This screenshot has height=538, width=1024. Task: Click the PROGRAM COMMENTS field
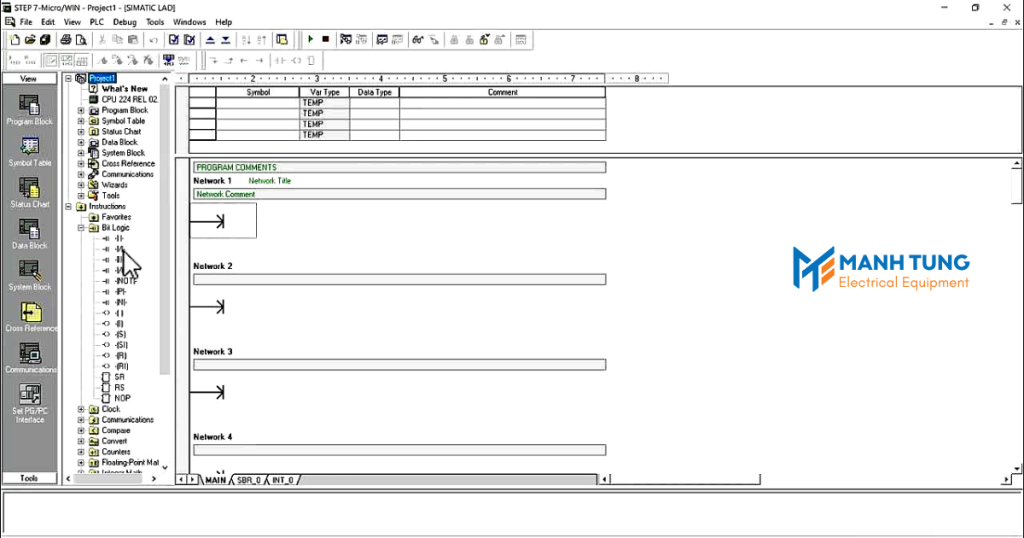[x=400, y=167]
